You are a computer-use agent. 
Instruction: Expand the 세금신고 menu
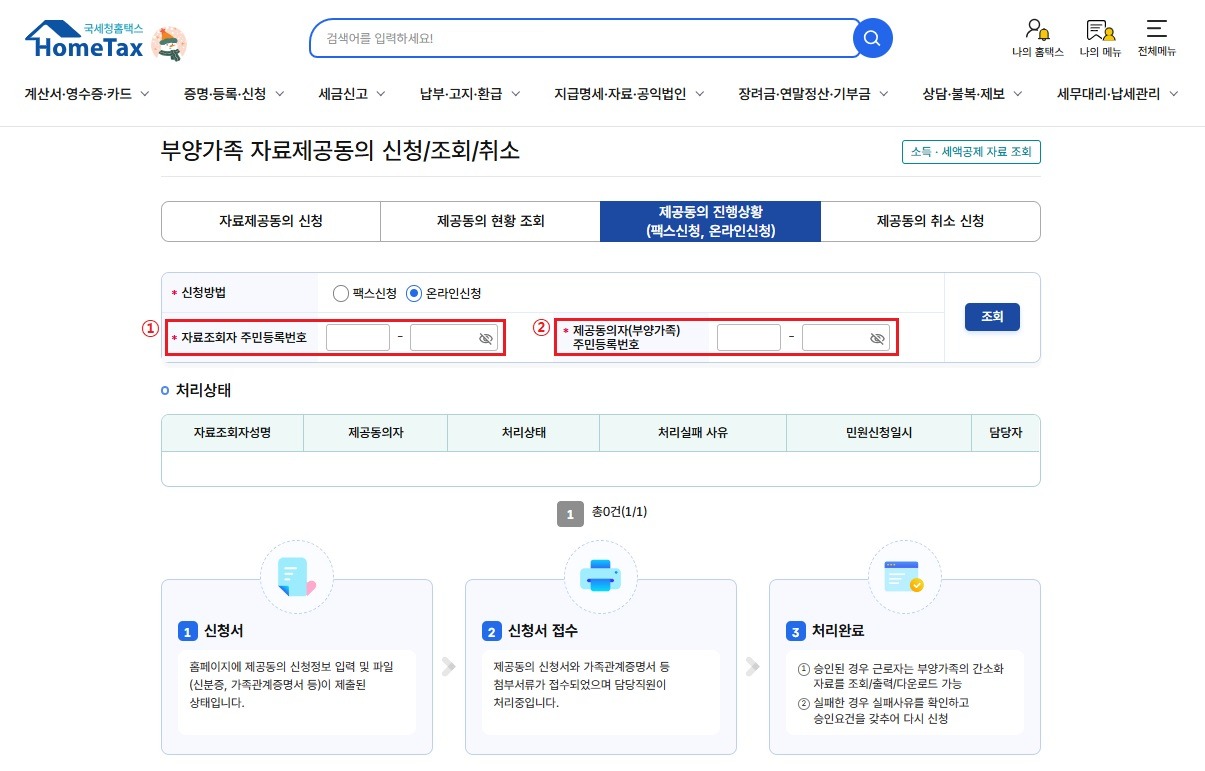point(351,94)
